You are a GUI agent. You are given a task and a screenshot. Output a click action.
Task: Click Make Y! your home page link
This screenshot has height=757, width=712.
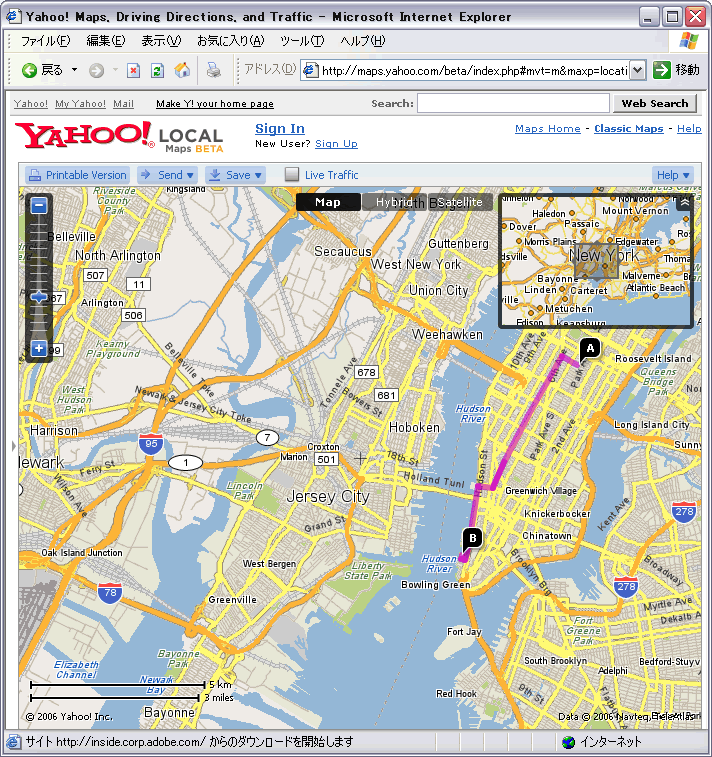click(215, 103)
